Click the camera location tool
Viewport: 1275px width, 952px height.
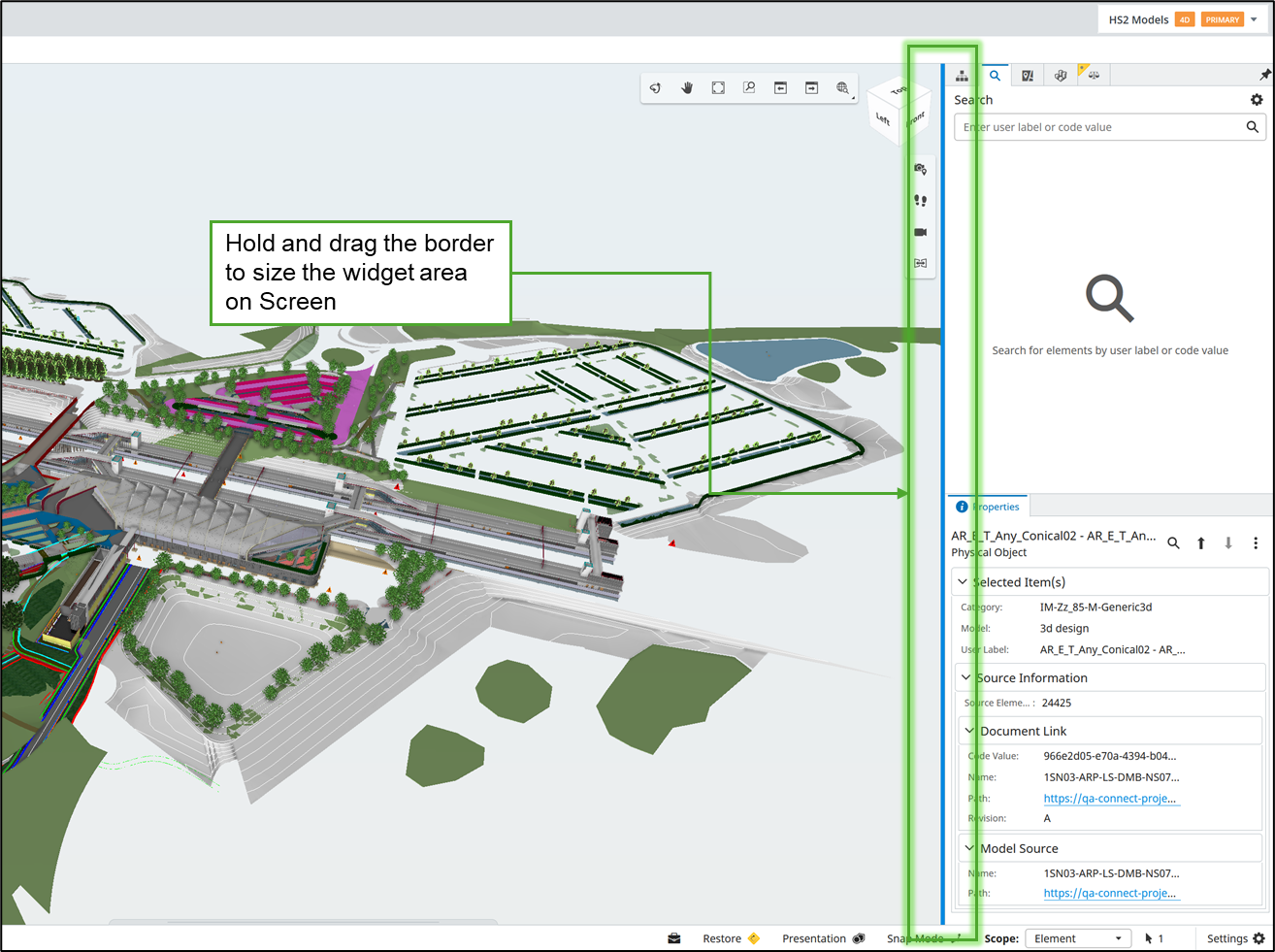(x=921, y=169)
